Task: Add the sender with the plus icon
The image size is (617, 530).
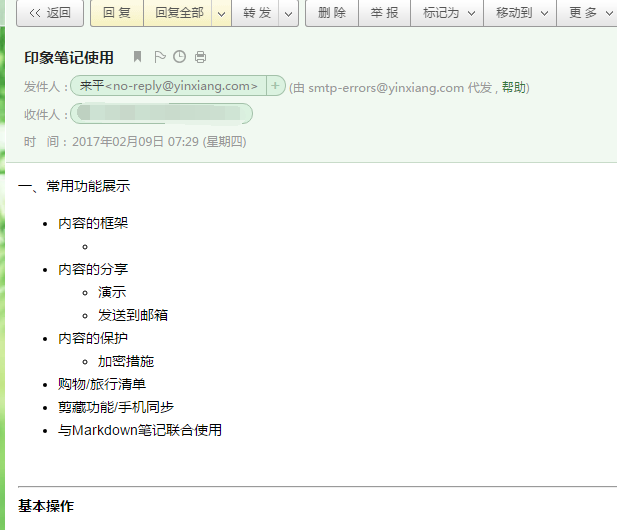Action: pyautogui.click(x=275, y=86)
